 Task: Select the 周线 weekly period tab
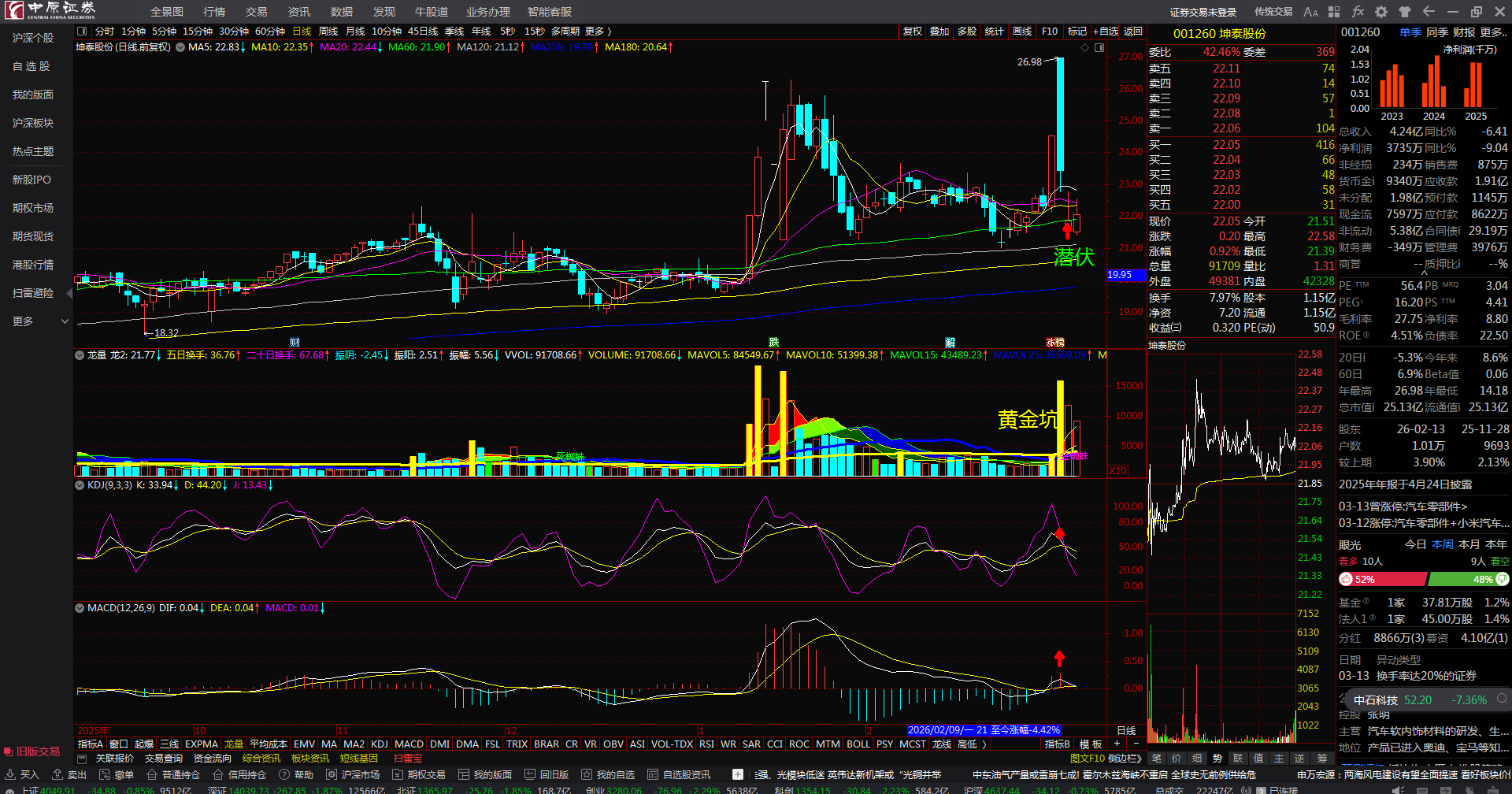[x=328, y=32]
